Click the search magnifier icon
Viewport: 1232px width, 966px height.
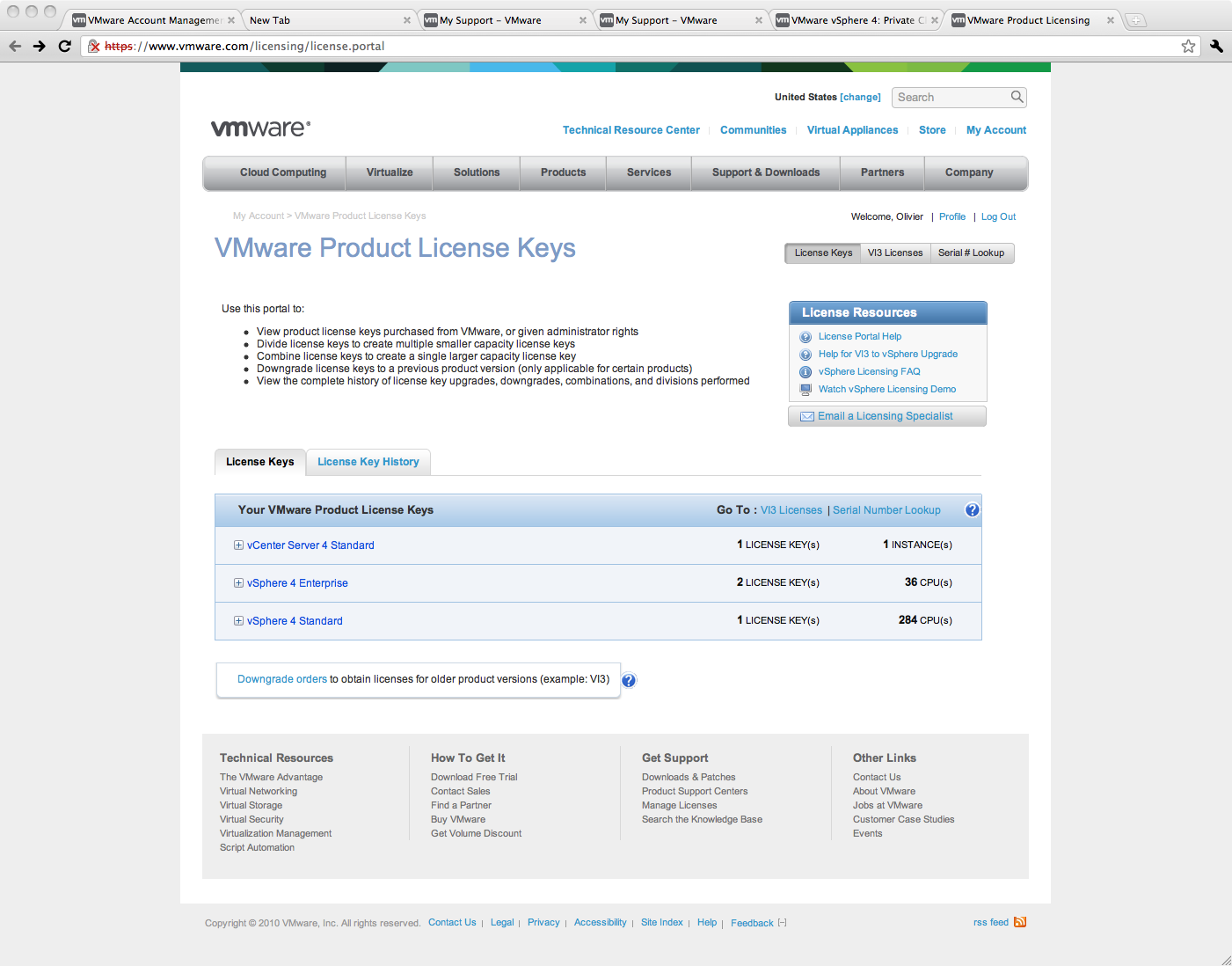pos(1017,97)
